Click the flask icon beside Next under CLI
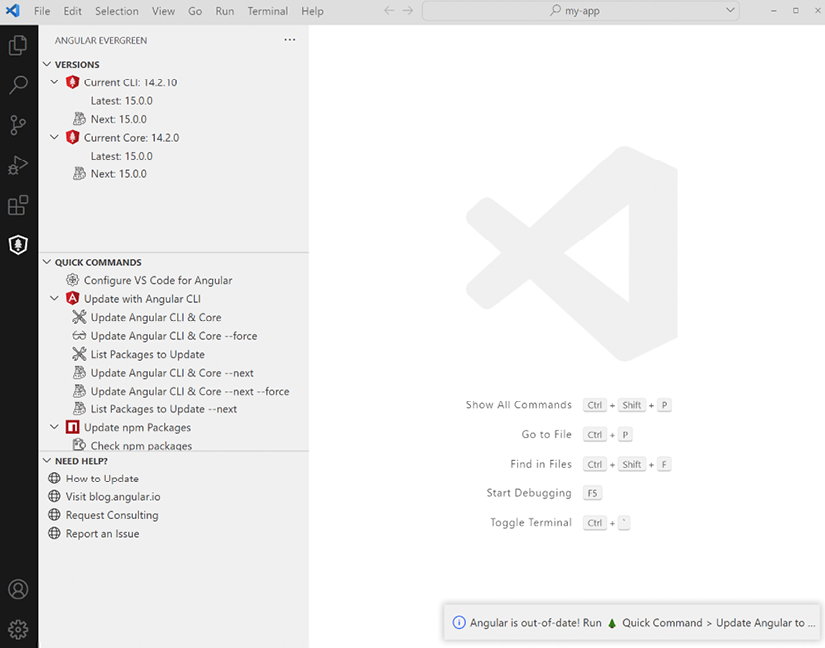Image resolution: width=825 pixels, height=648 pixels. pos(79,119)
